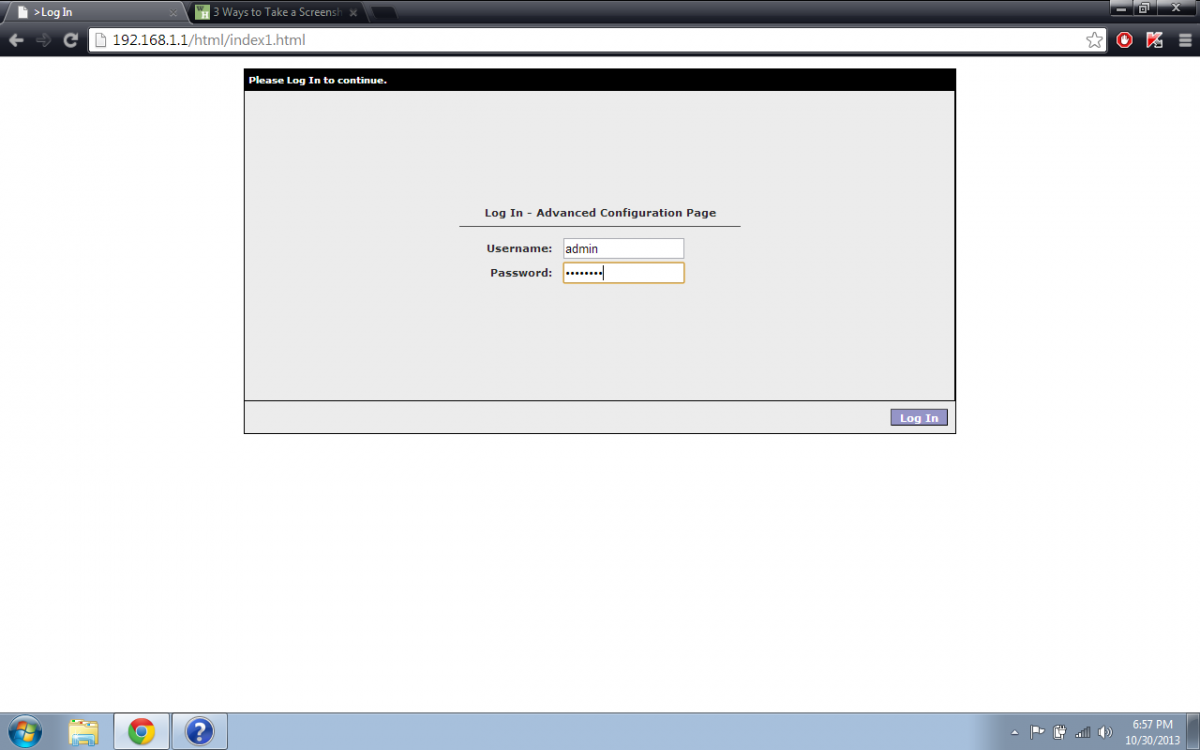Click the Chrome icon in the taskbar

pyautogui.click(x=141, y=731)
